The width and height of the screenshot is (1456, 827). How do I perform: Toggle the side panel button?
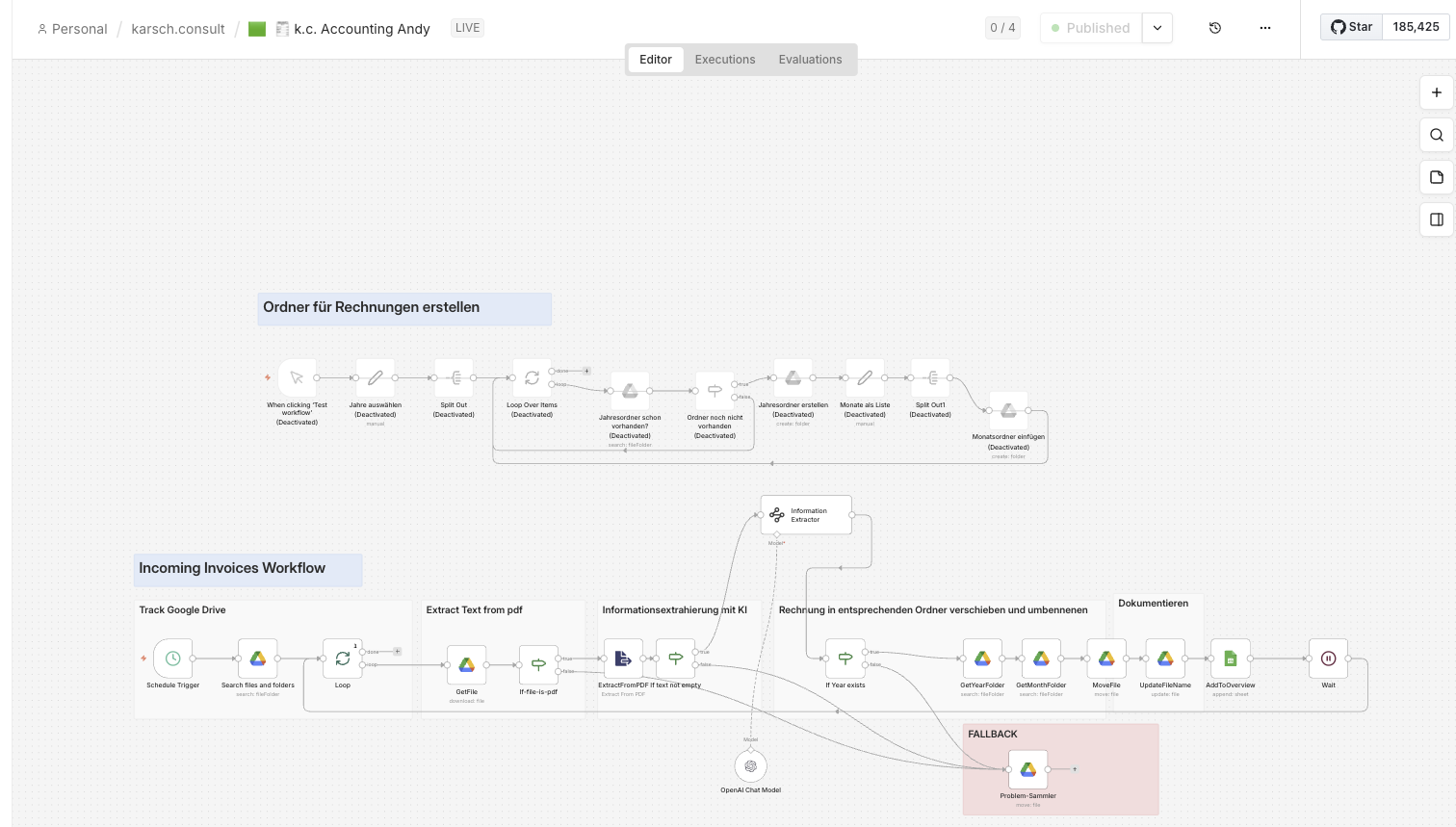point(1436,220)
